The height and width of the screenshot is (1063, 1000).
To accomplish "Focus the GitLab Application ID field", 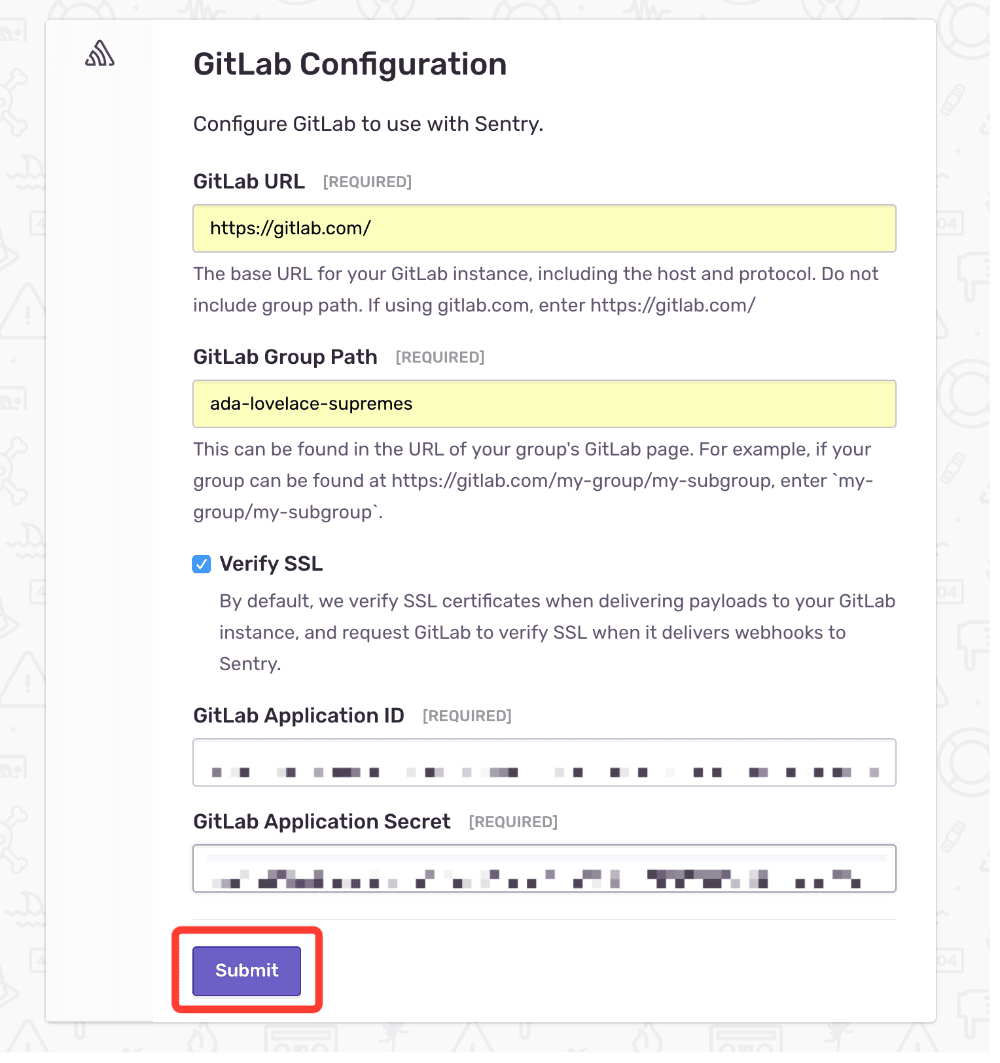I will pos(544,763).
